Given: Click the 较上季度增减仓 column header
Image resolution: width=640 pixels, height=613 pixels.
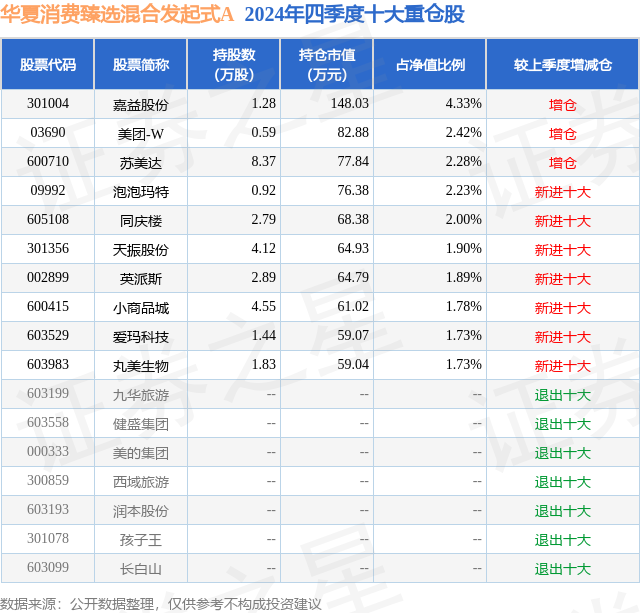Looking at the screenshot, I should tap(563, 65).
